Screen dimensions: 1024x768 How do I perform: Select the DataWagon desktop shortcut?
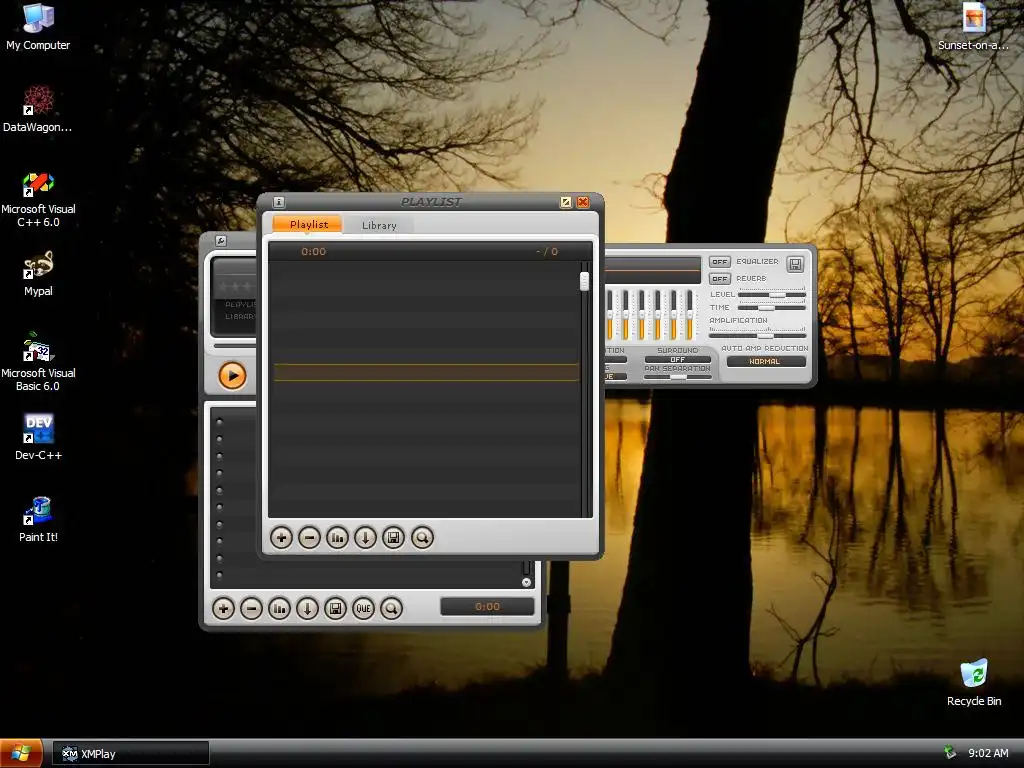[x=38, y=109]
